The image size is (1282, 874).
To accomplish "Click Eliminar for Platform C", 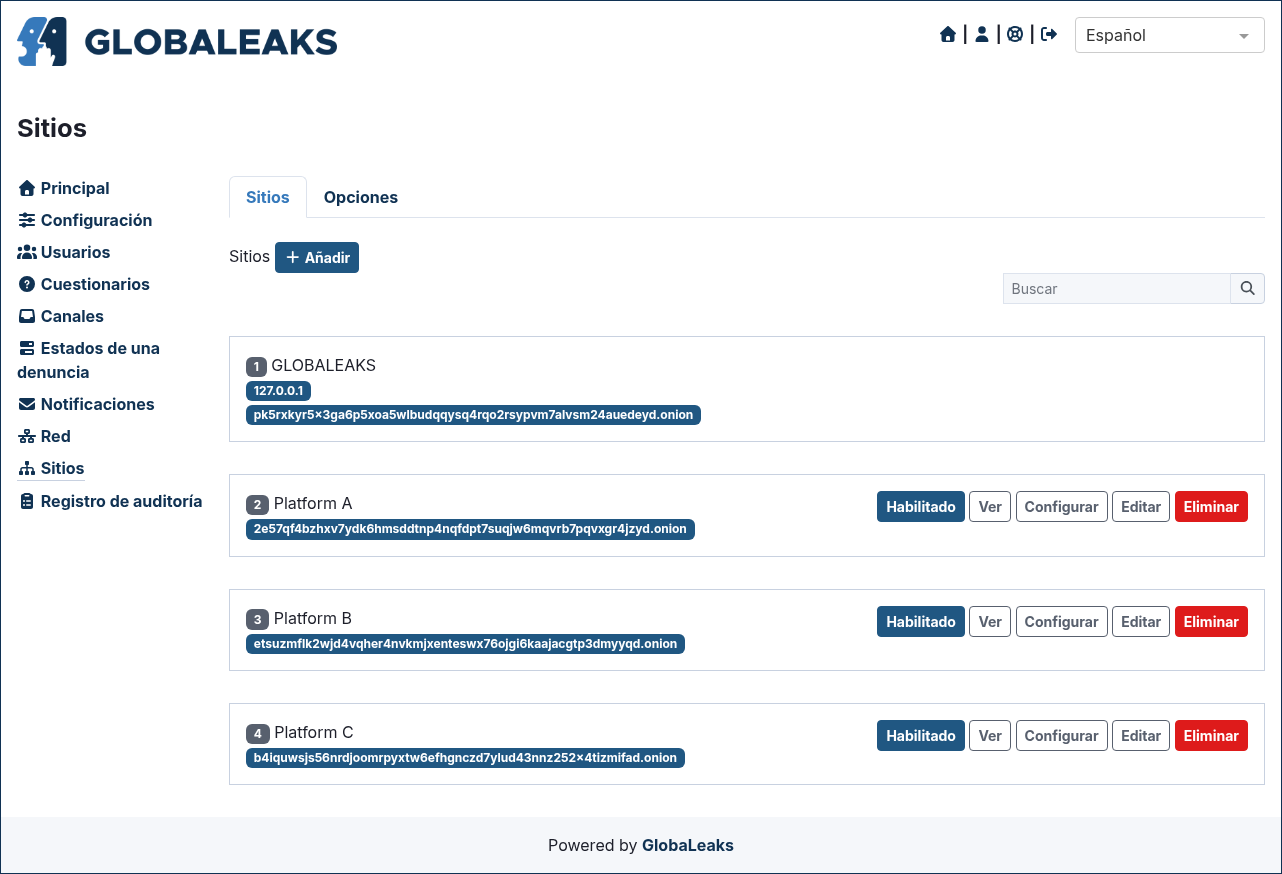I will [1211, 736].
